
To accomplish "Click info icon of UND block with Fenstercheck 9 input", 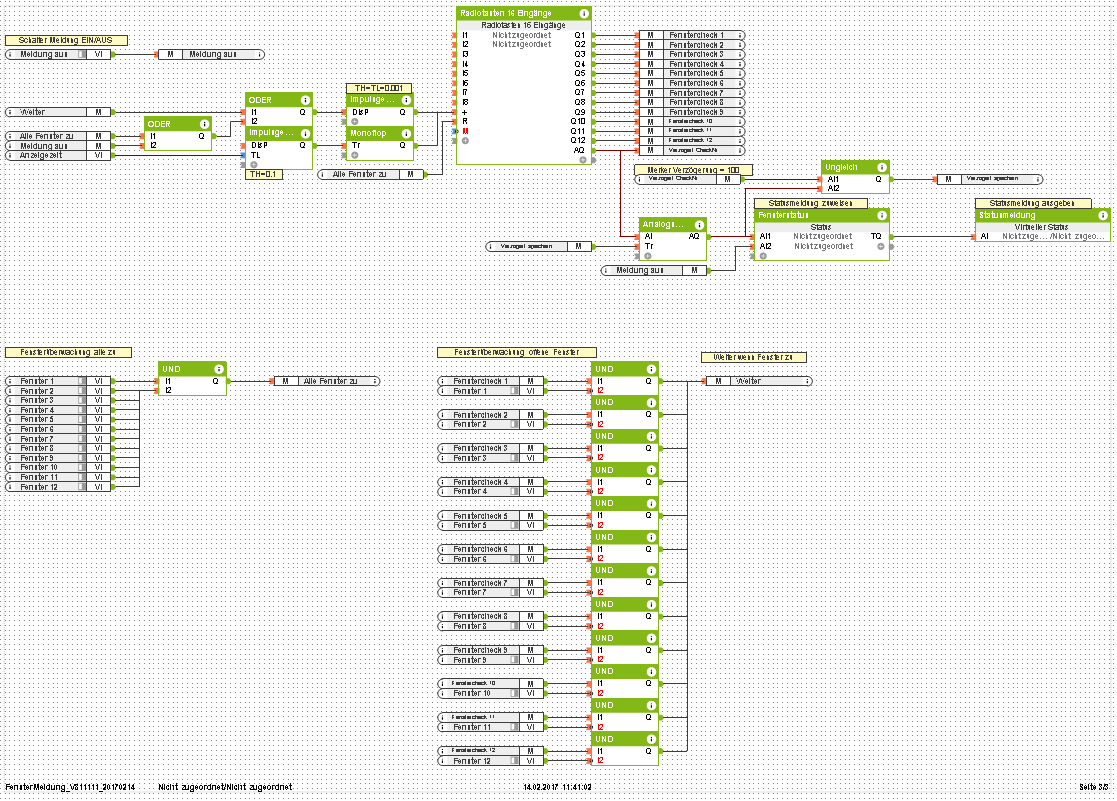I will pyautogui.click(x=651, y=638).
